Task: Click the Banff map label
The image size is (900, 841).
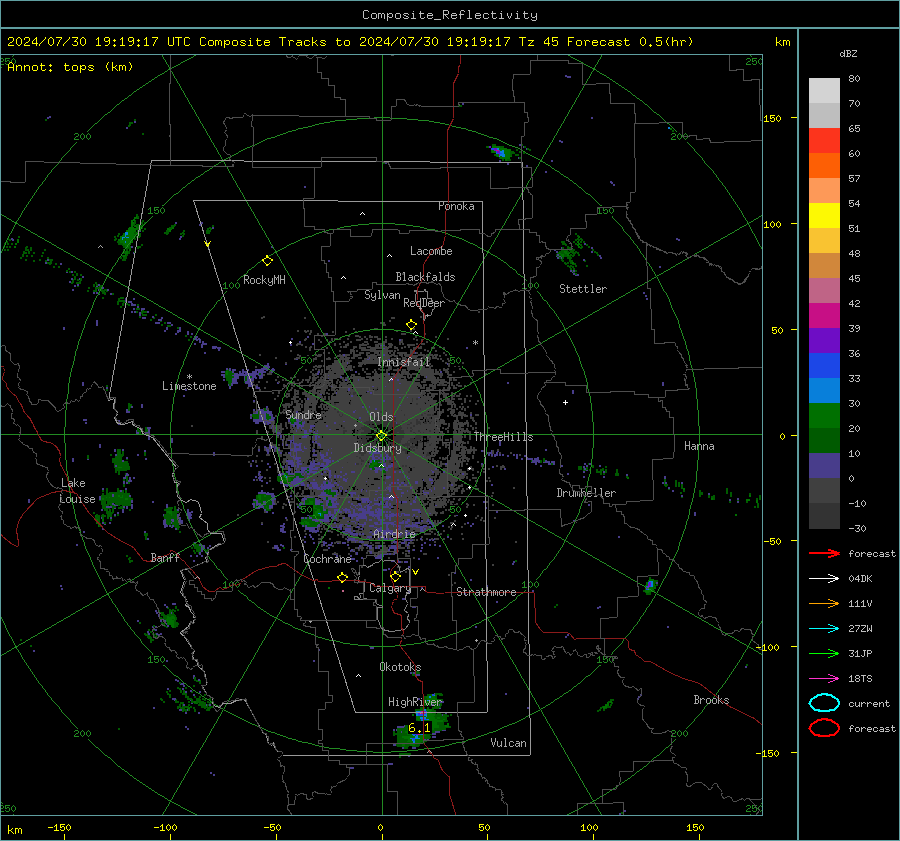Action: 165,557
